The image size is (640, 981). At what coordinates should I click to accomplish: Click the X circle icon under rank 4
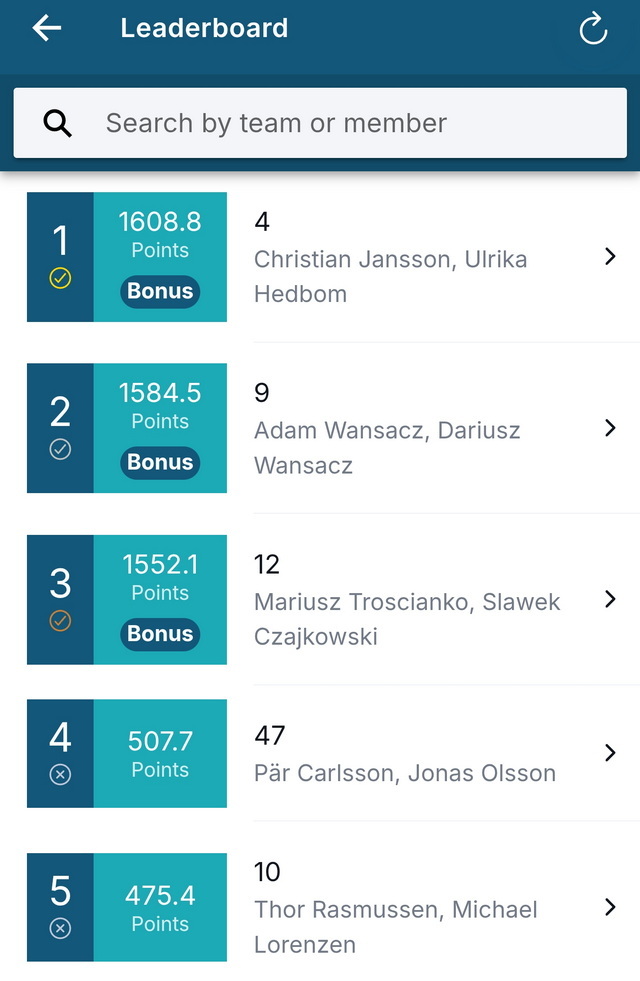tap(60, 775)
